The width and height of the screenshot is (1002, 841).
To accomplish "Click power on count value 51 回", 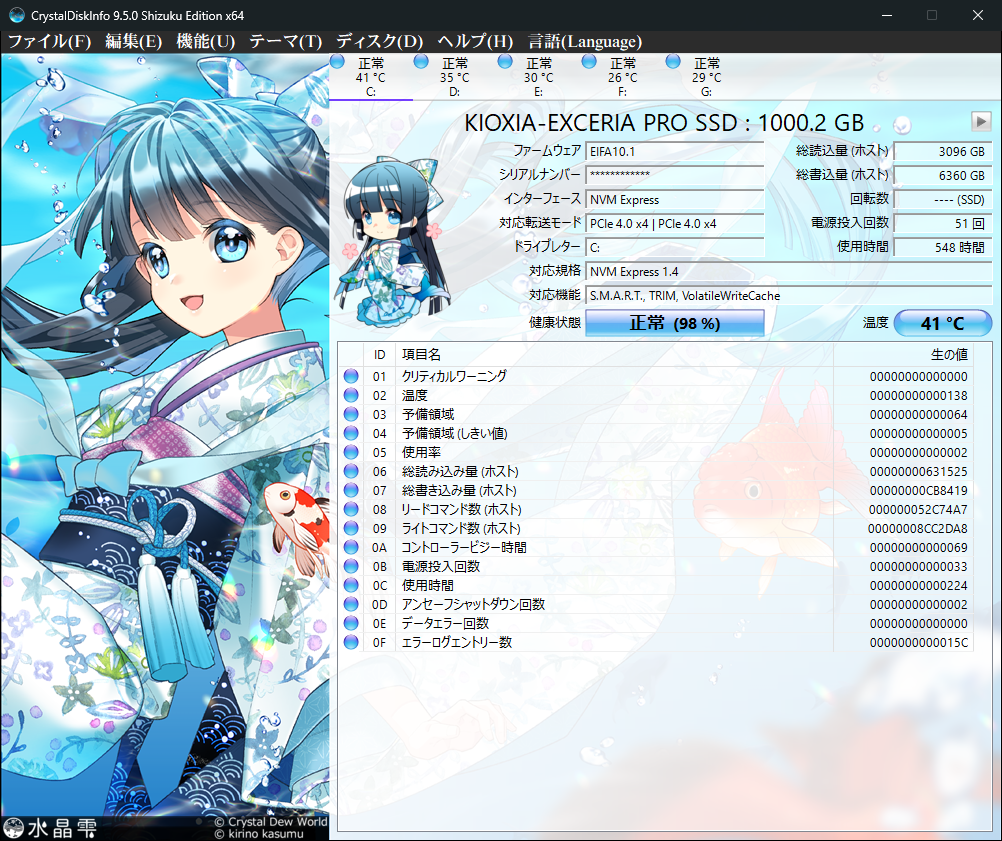I will (x=943, y=224).
